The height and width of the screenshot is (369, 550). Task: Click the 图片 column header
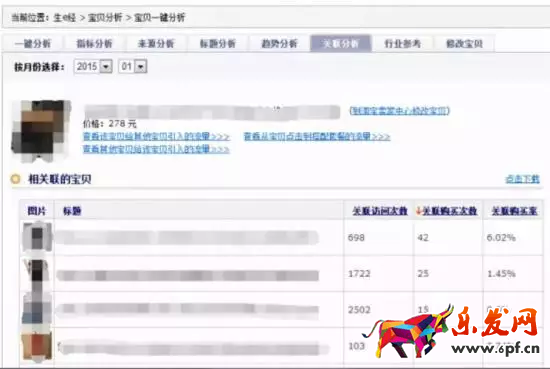[37, 211]
